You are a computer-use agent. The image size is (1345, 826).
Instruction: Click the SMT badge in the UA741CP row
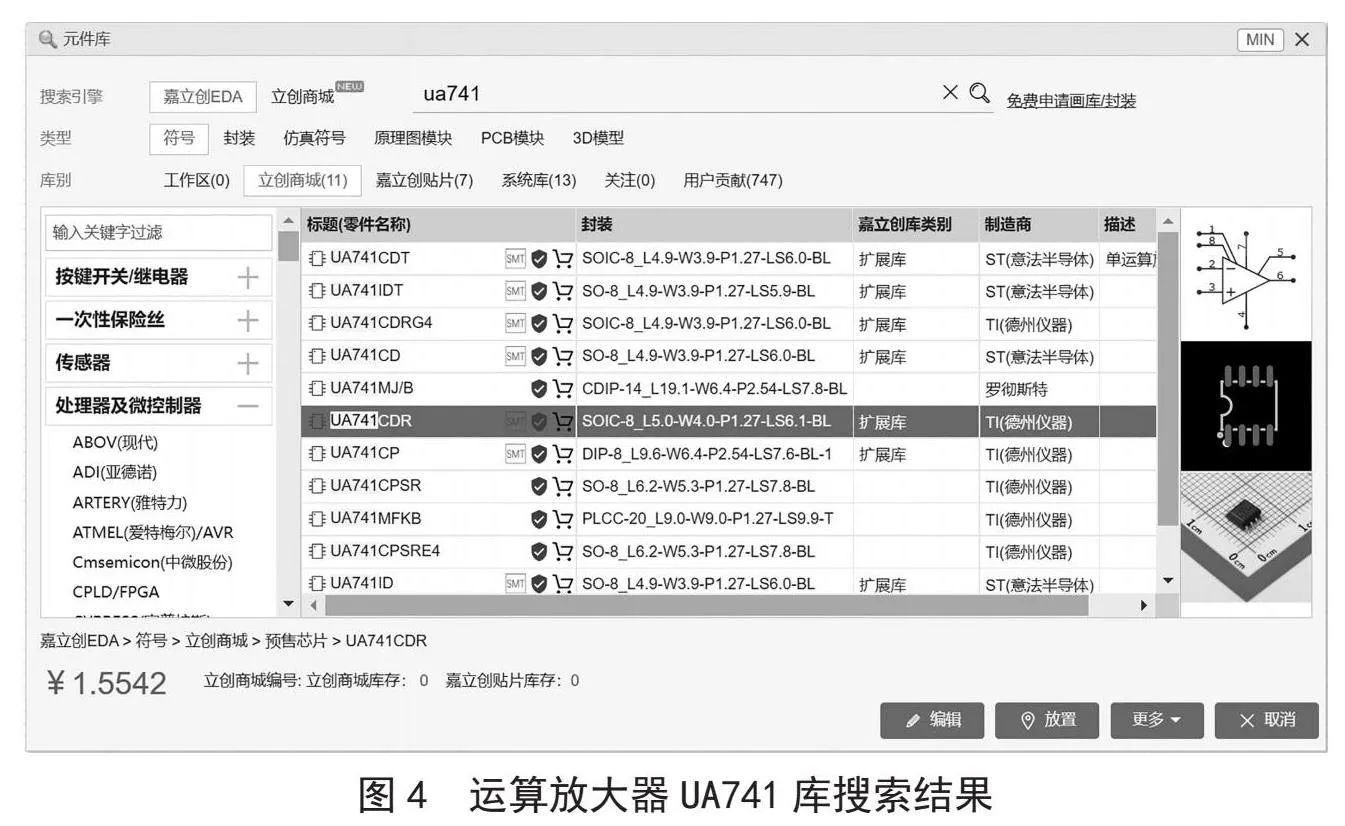(515, 454)
